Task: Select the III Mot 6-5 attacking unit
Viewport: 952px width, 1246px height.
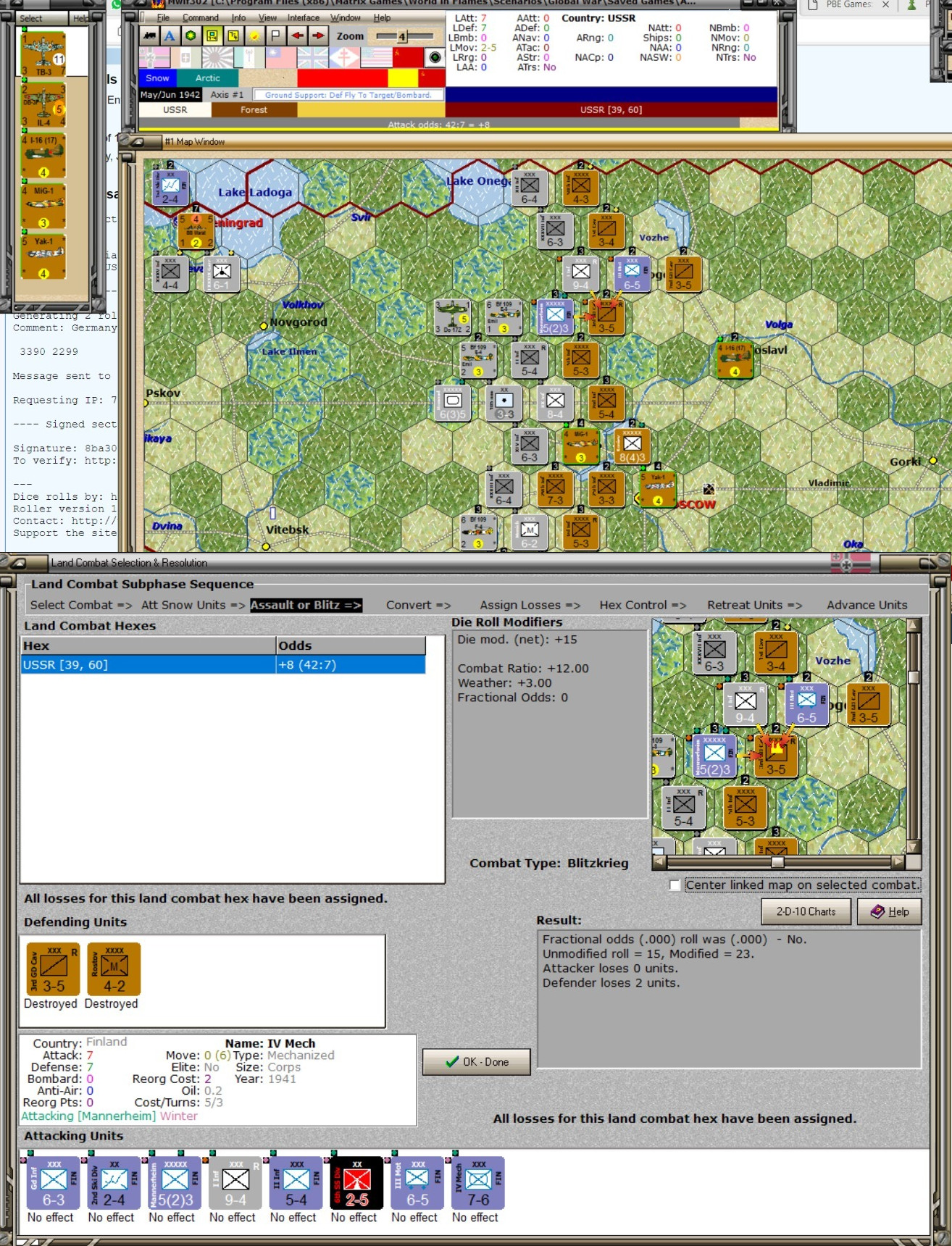Action: pos(417,1183)
